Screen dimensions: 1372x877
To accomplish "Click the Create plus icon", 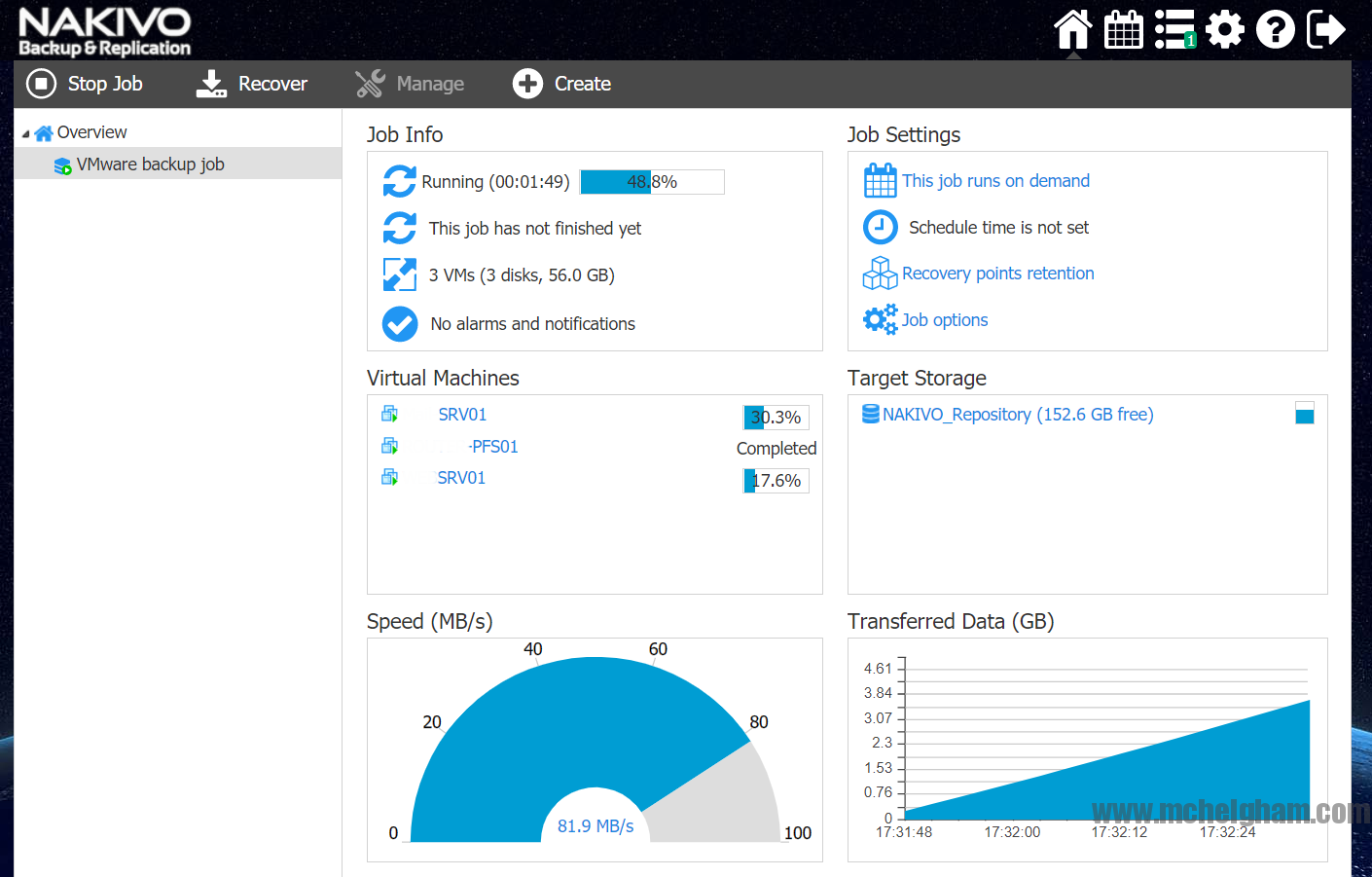I will [x=527, y=84].
